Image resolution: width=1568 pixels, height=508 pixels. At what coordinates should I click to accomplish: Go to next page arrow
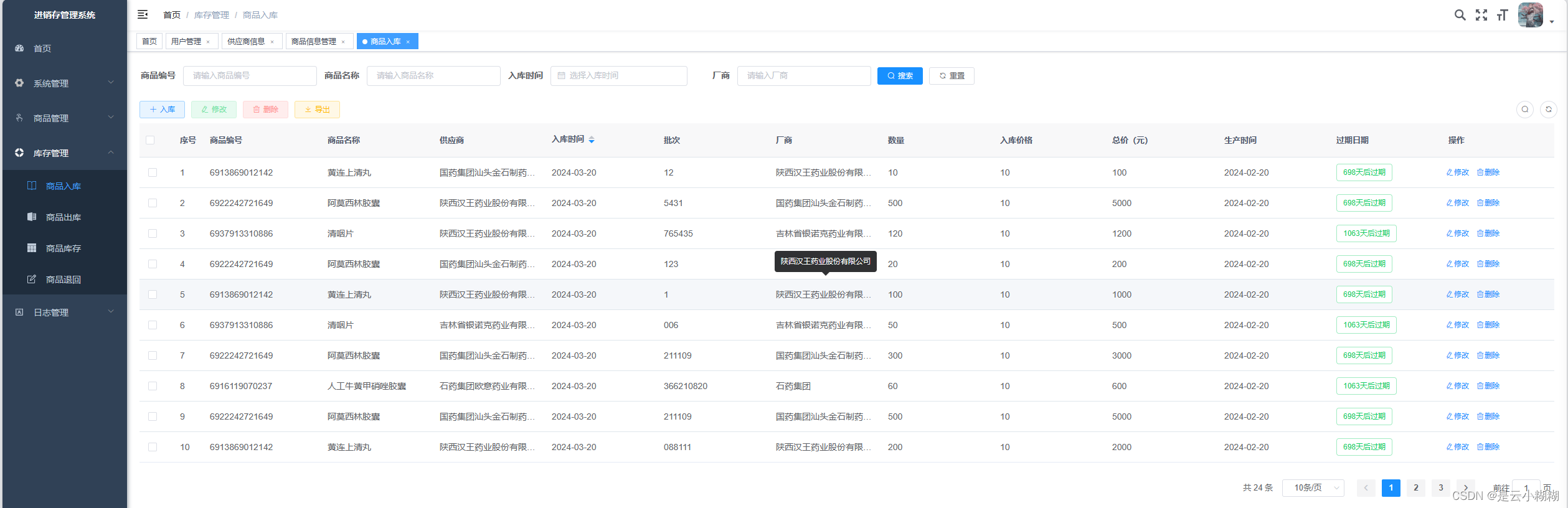coord(1466,488)
